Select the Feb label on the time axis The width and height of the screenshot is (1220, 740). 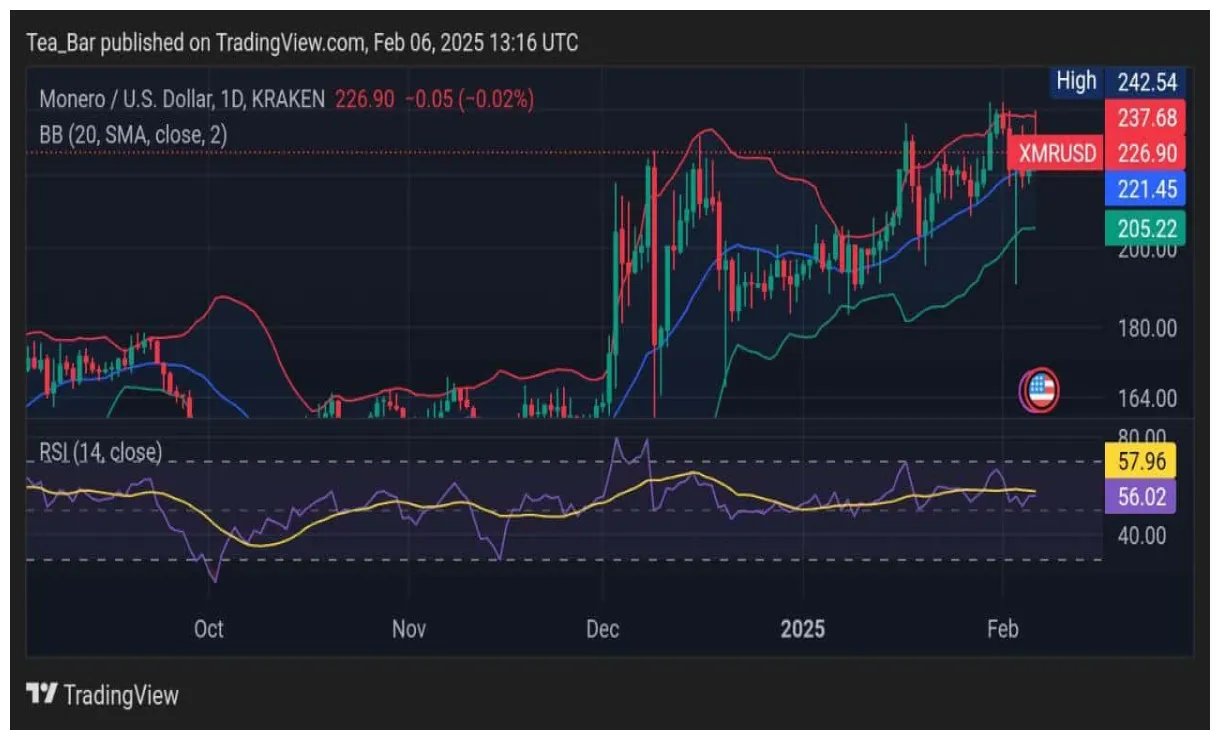(1003, 629)
